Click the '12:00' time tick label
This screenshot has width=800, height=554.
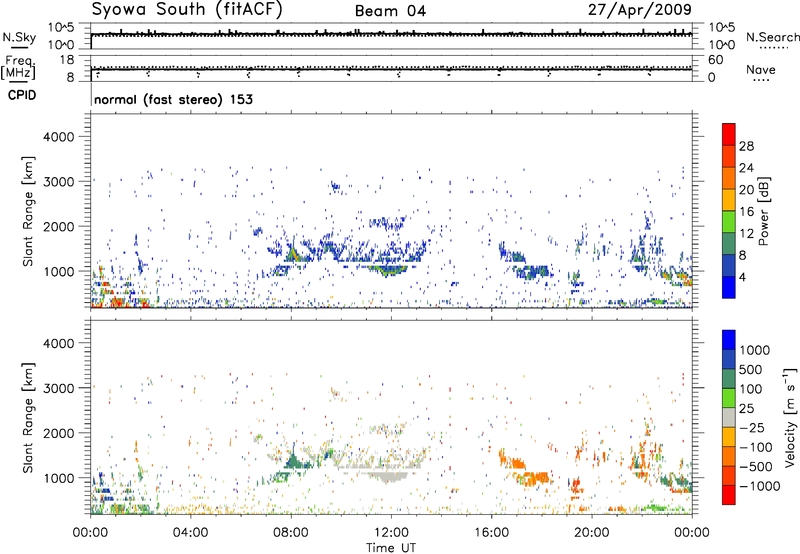click(x=391, y=533)
